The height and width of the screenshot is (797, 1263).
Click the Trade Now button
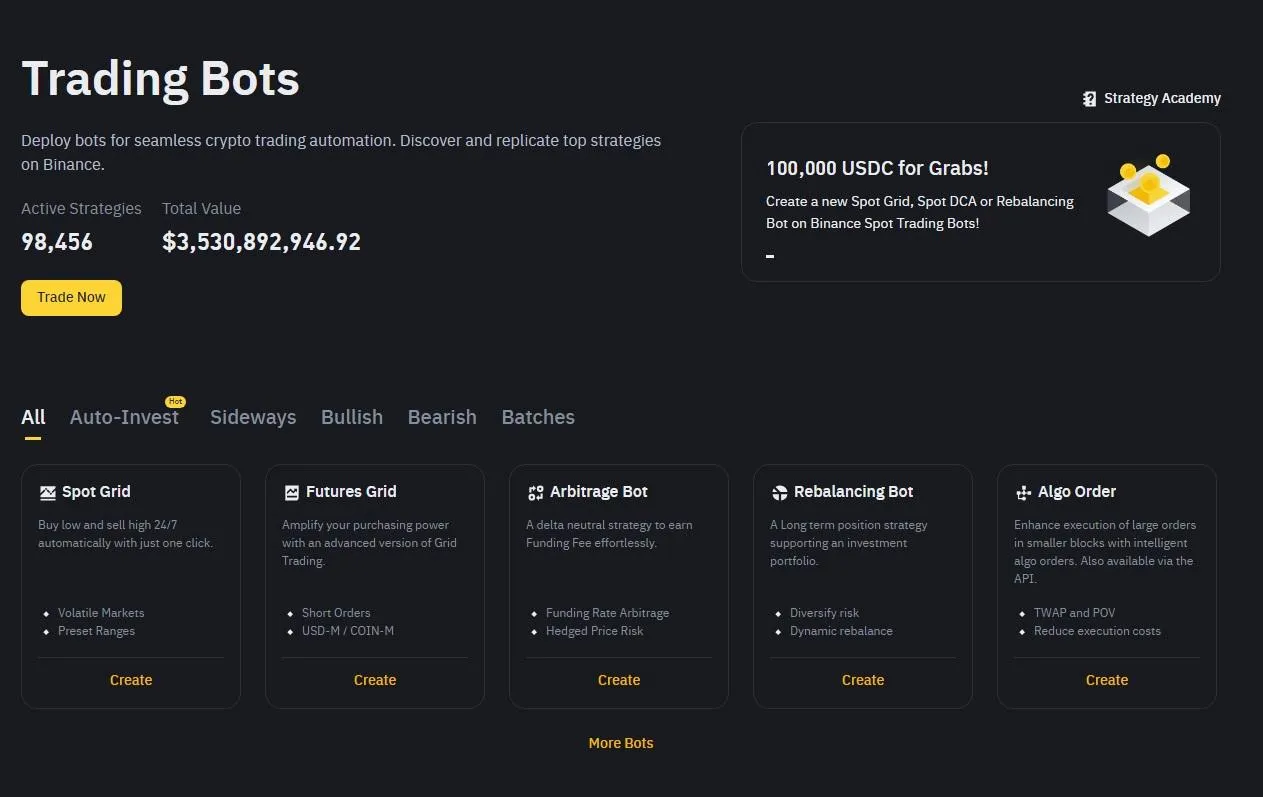click(x=71, y=297)
